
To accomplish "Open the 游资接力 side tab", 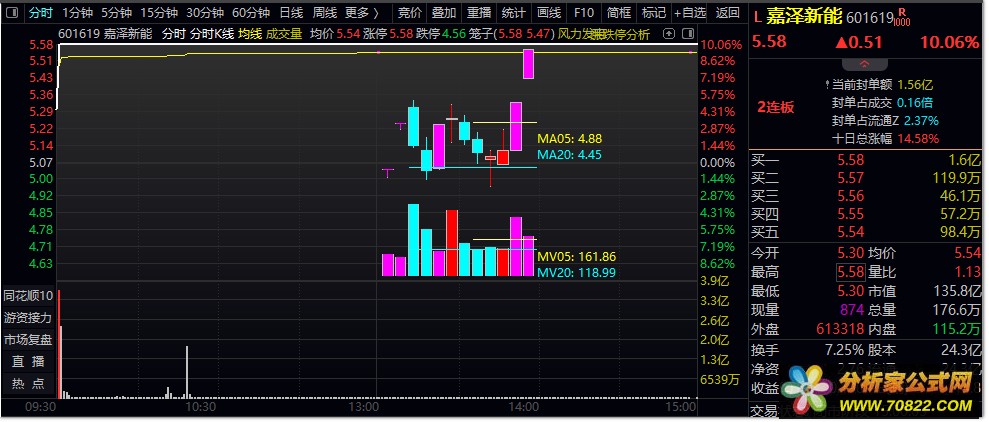I will 28,317.
